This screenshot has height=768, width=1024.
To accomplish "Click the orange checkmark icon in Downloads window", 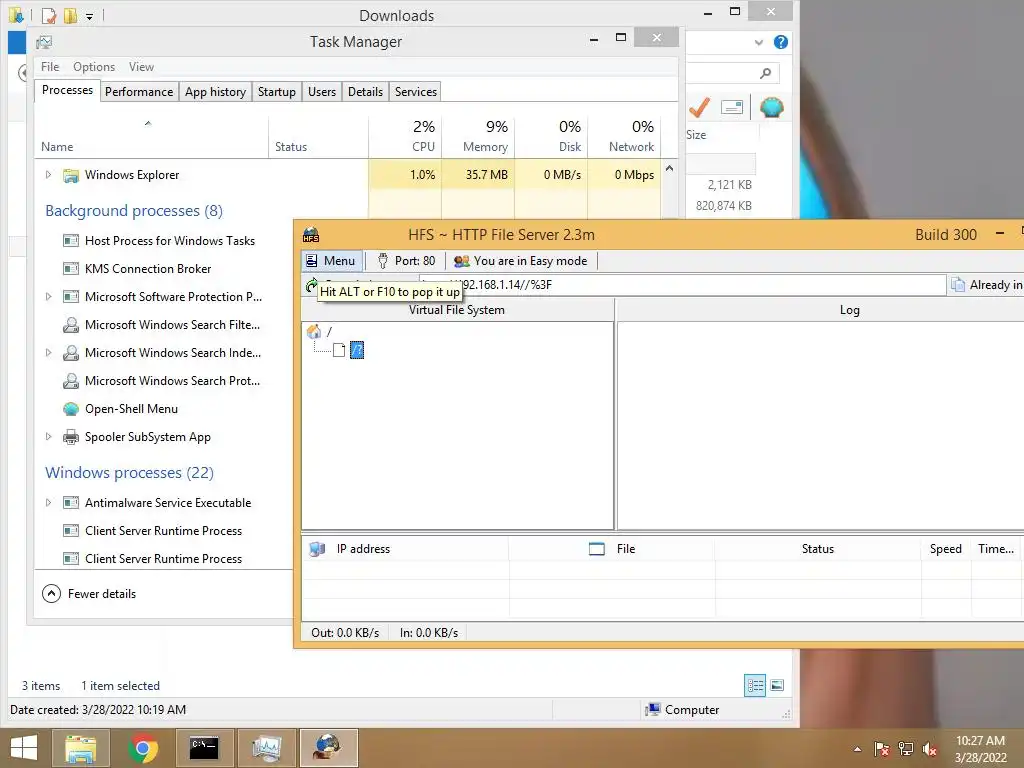I will tap(699, 107).
